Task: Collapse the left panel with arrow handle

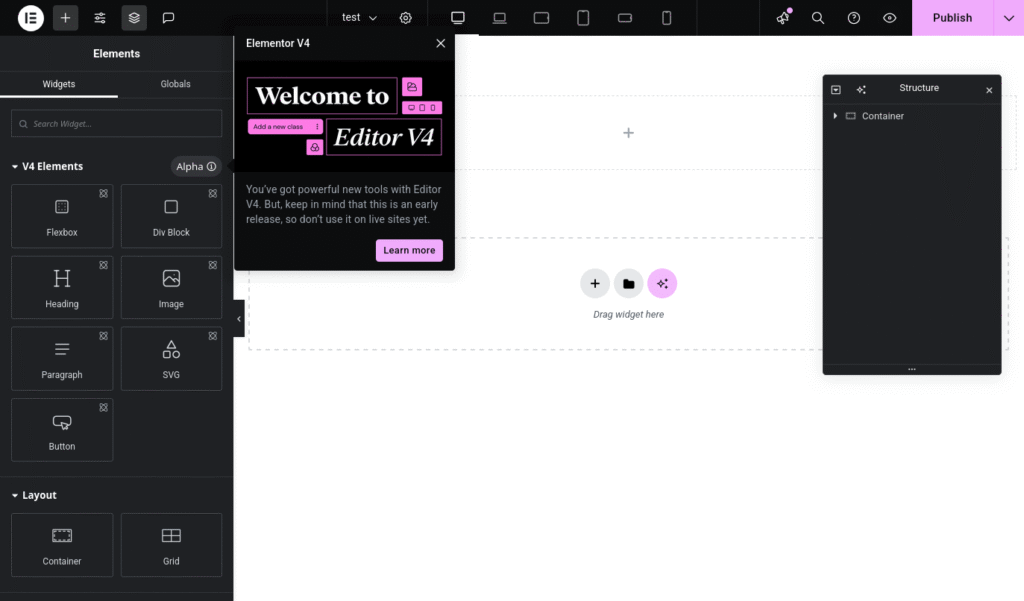Action: pyautogui.click(x=239, y=319)
